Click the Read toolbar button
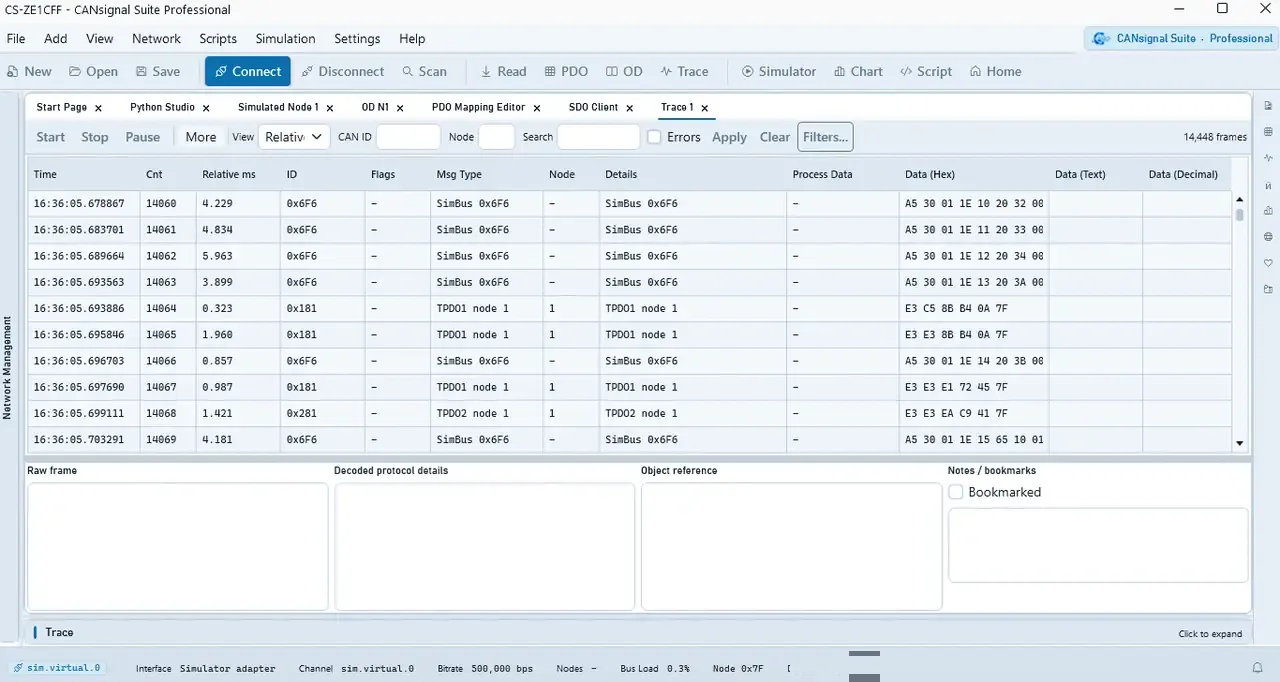The width and height of the screenshot is (1280, 682). (x=503, y=71)
